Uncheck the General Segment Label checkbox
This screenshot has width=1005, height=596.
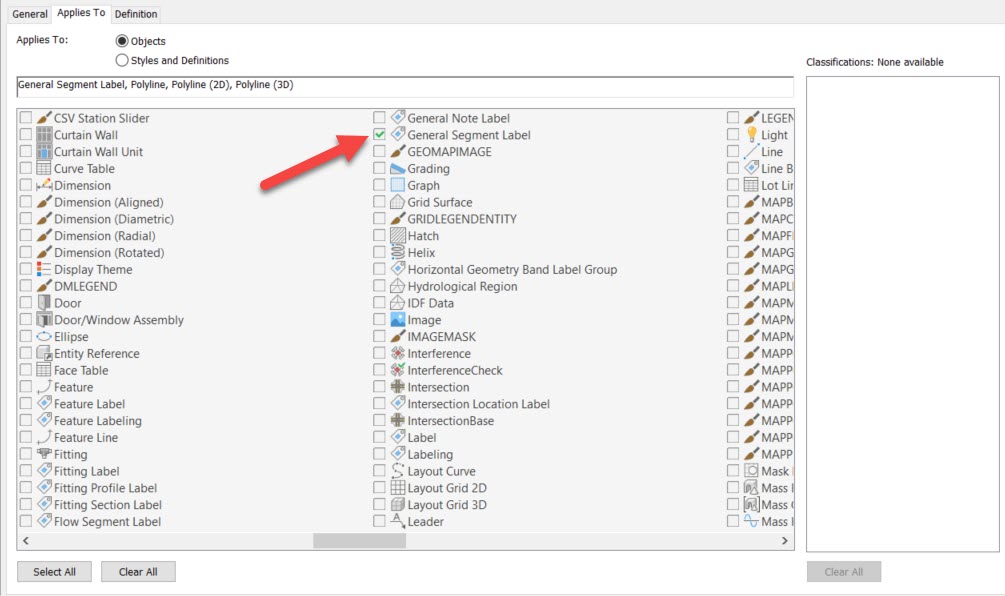point(380,134)
